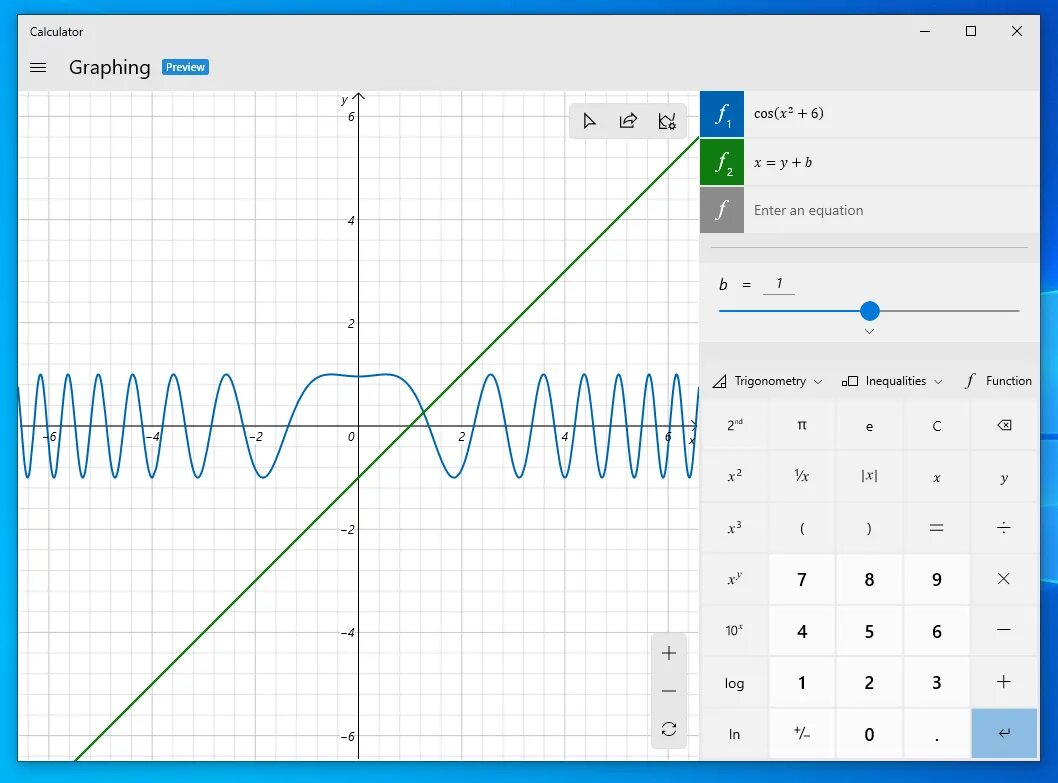Viewport: 1058px width, 783px height.
Task: Click the plus operator key
Action: pyautogui.click(x=1004, y=682)
